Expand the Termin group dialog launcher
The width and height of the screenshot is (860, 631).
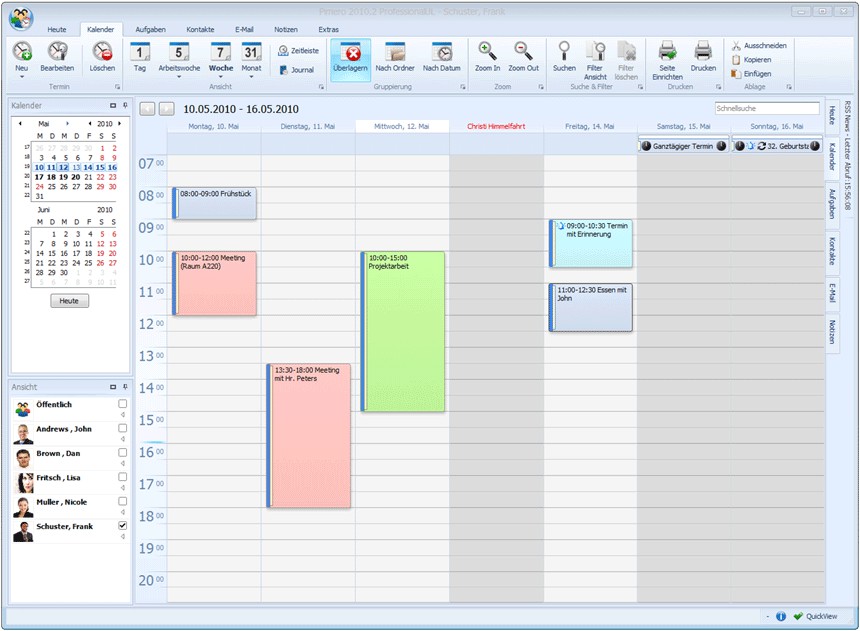(117, 87)
